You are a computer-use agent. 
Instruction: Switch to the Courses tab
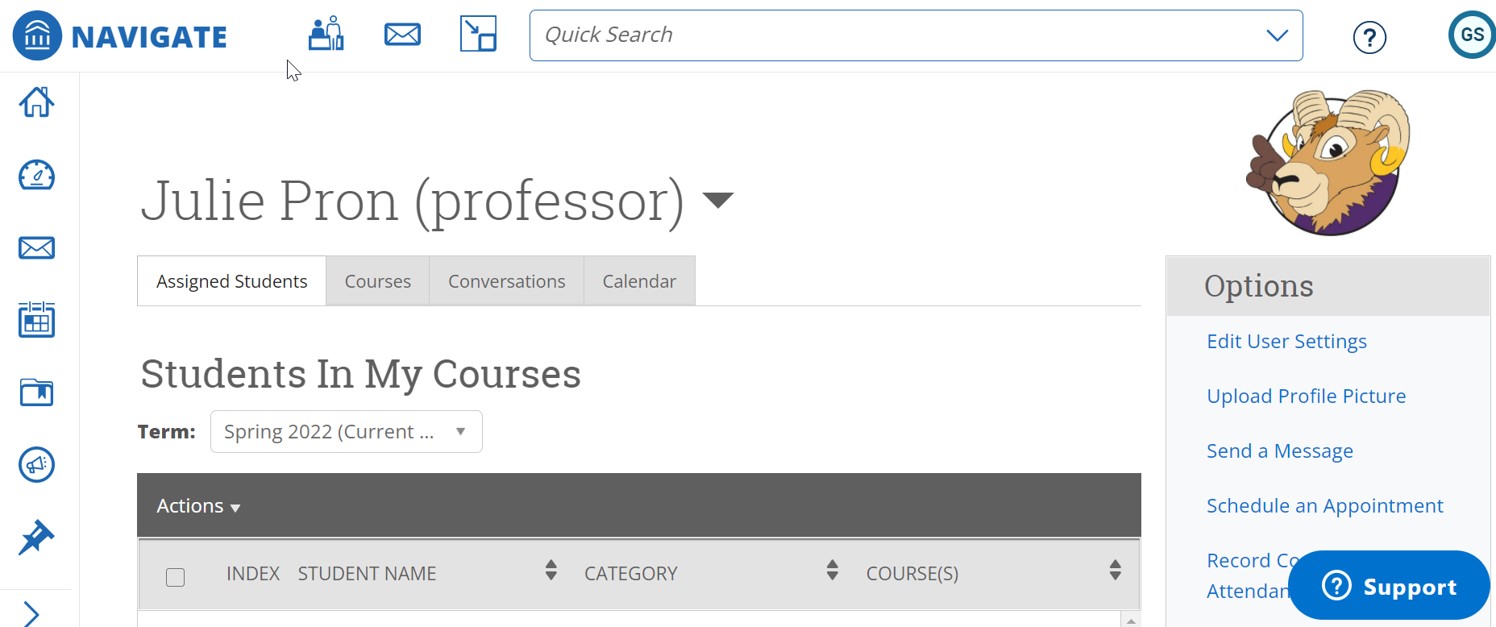pyautogui.click(x=377, y=281)
